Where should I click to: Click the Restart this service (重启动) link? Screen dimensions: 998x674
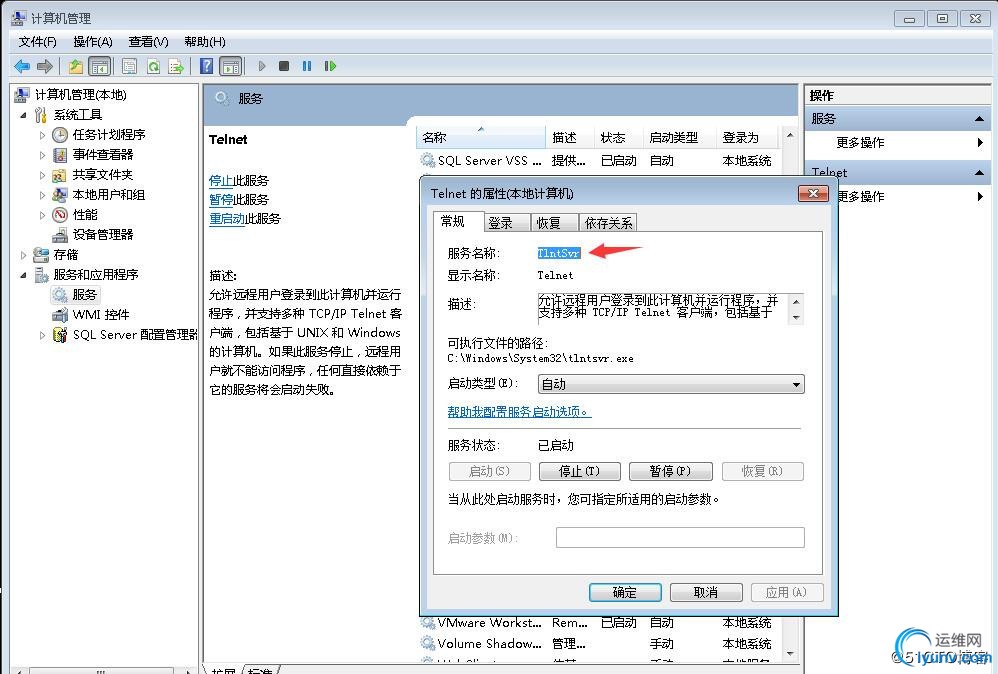tap(227, 219)
